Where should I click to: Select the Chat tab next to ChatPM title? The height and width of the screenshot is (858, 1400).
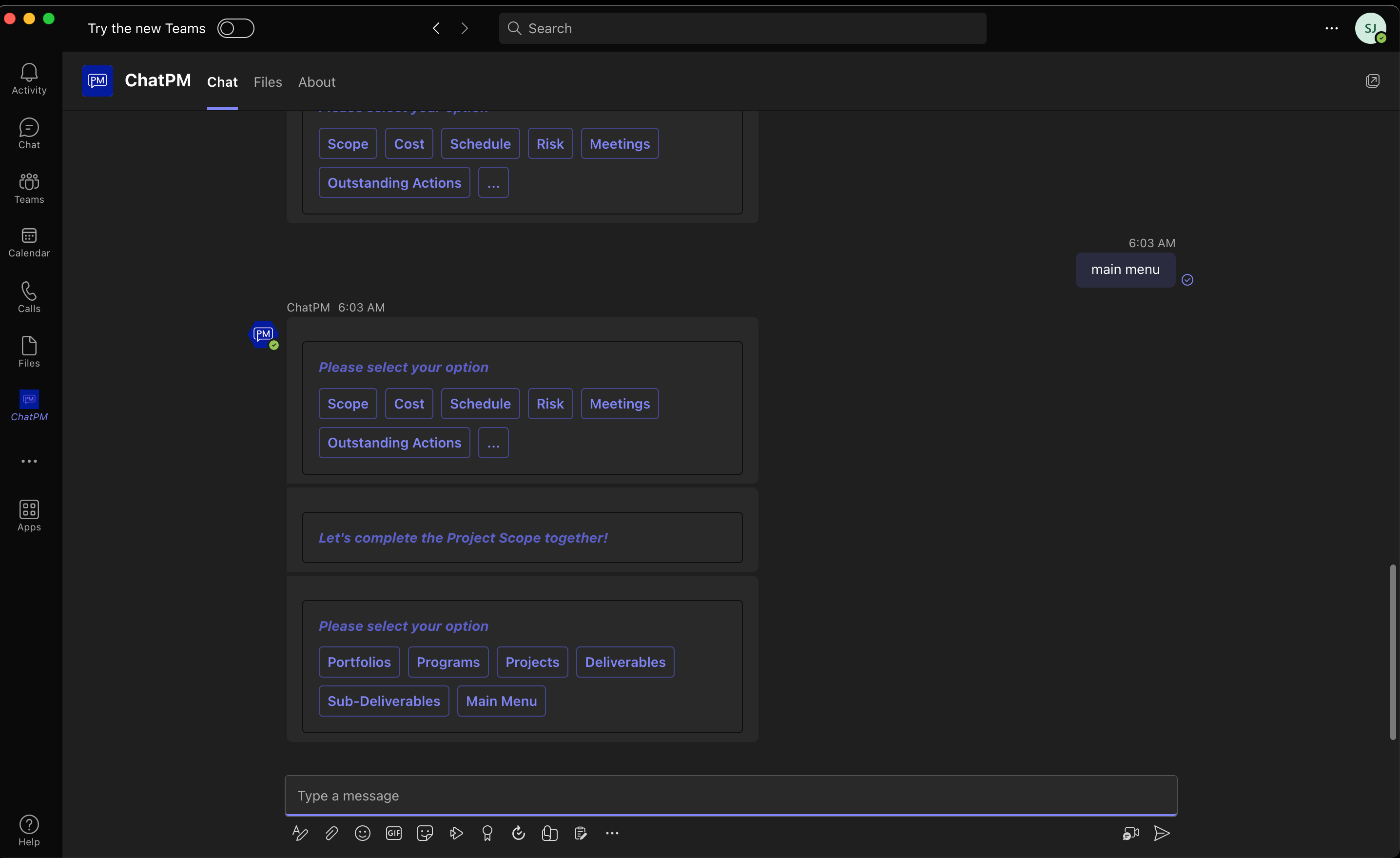point(222,82)
